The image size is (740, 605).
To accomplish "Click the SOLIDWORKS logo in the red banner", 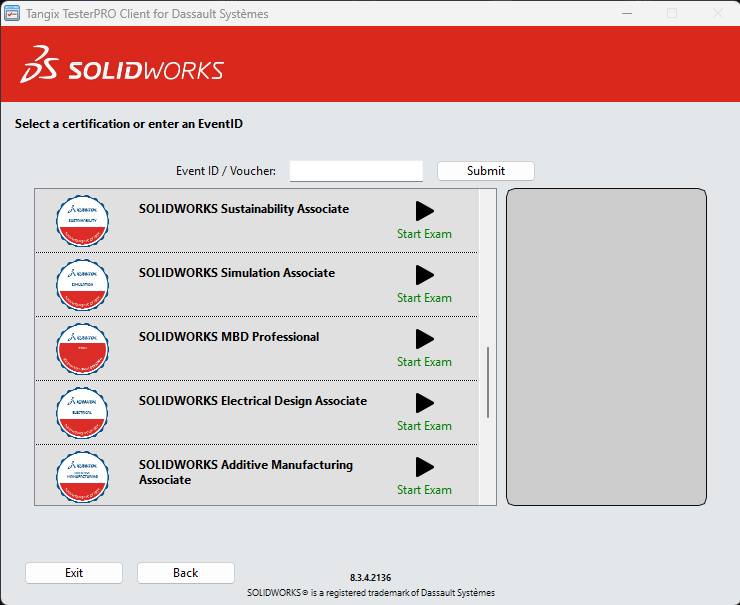I will coord(122,65).
